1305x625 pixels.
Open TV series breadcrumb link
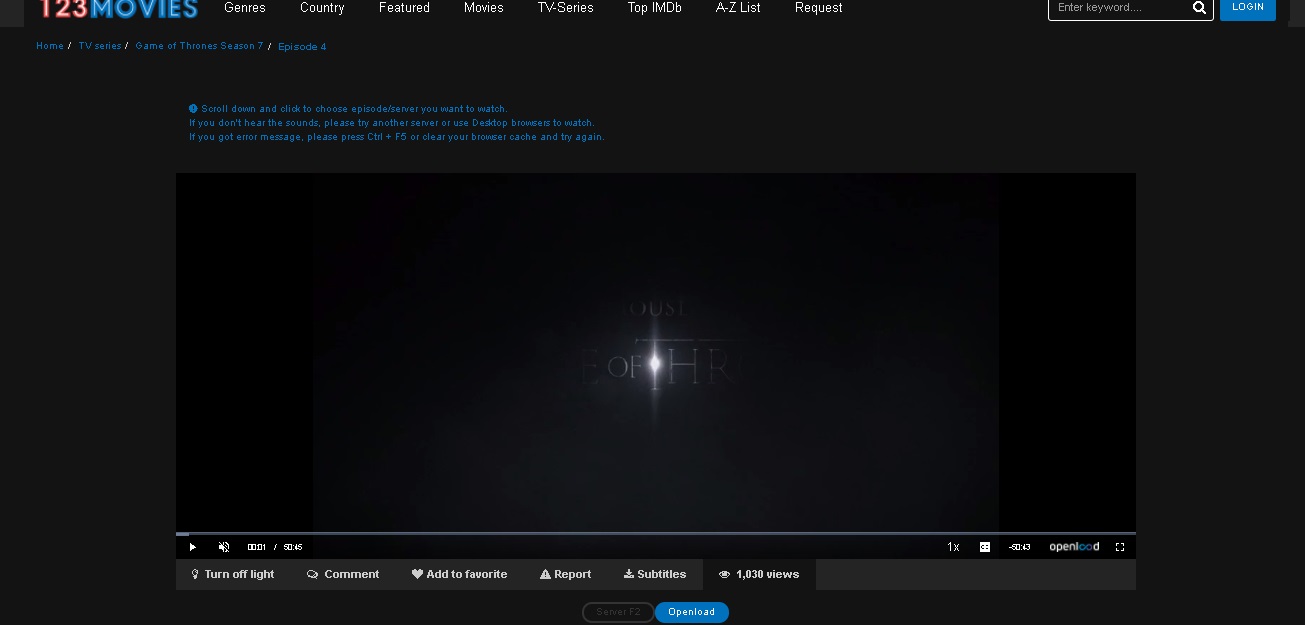[x=100, y=46]
